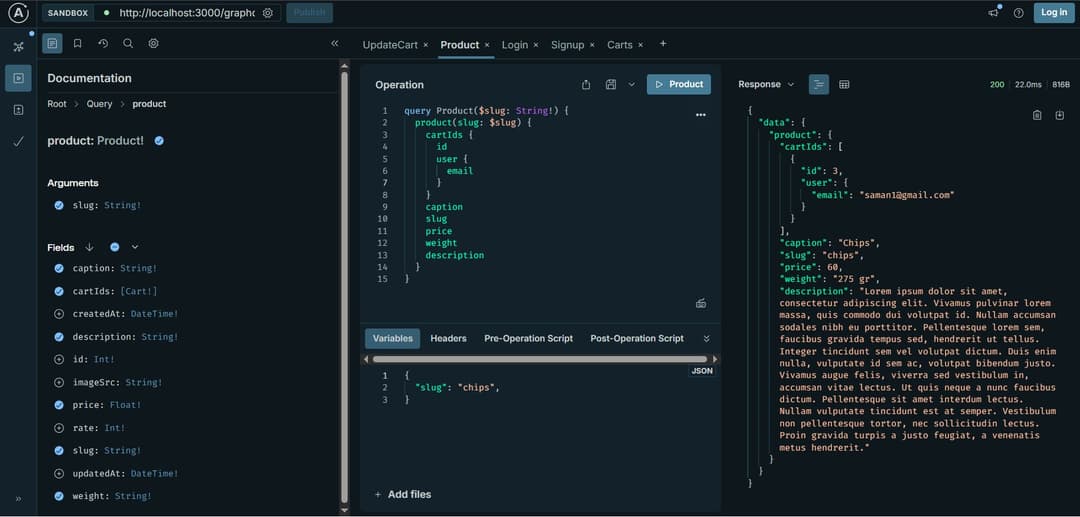Screen dimensions: 1080x517
Task: Uncheck the caption field
Action: tap(59, 268)
